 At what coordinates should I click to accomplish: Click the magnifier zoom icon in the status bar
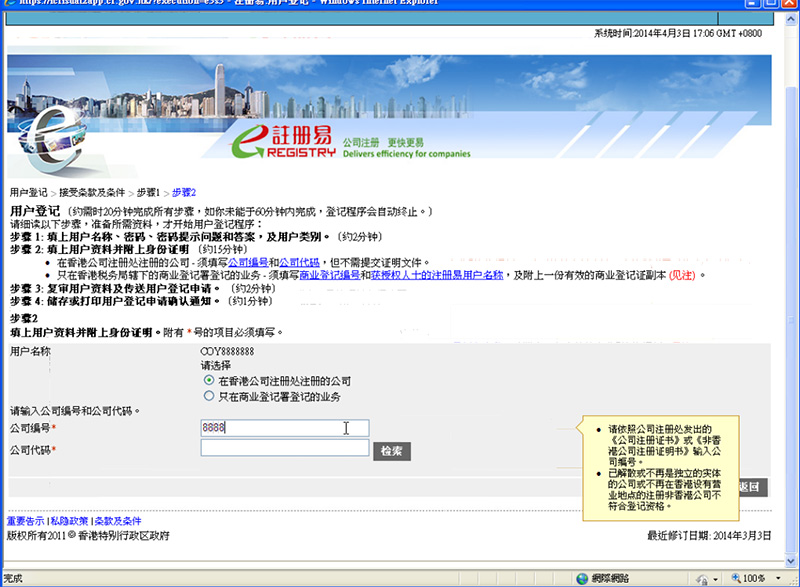pyautogui.click(x=738, y=577)
